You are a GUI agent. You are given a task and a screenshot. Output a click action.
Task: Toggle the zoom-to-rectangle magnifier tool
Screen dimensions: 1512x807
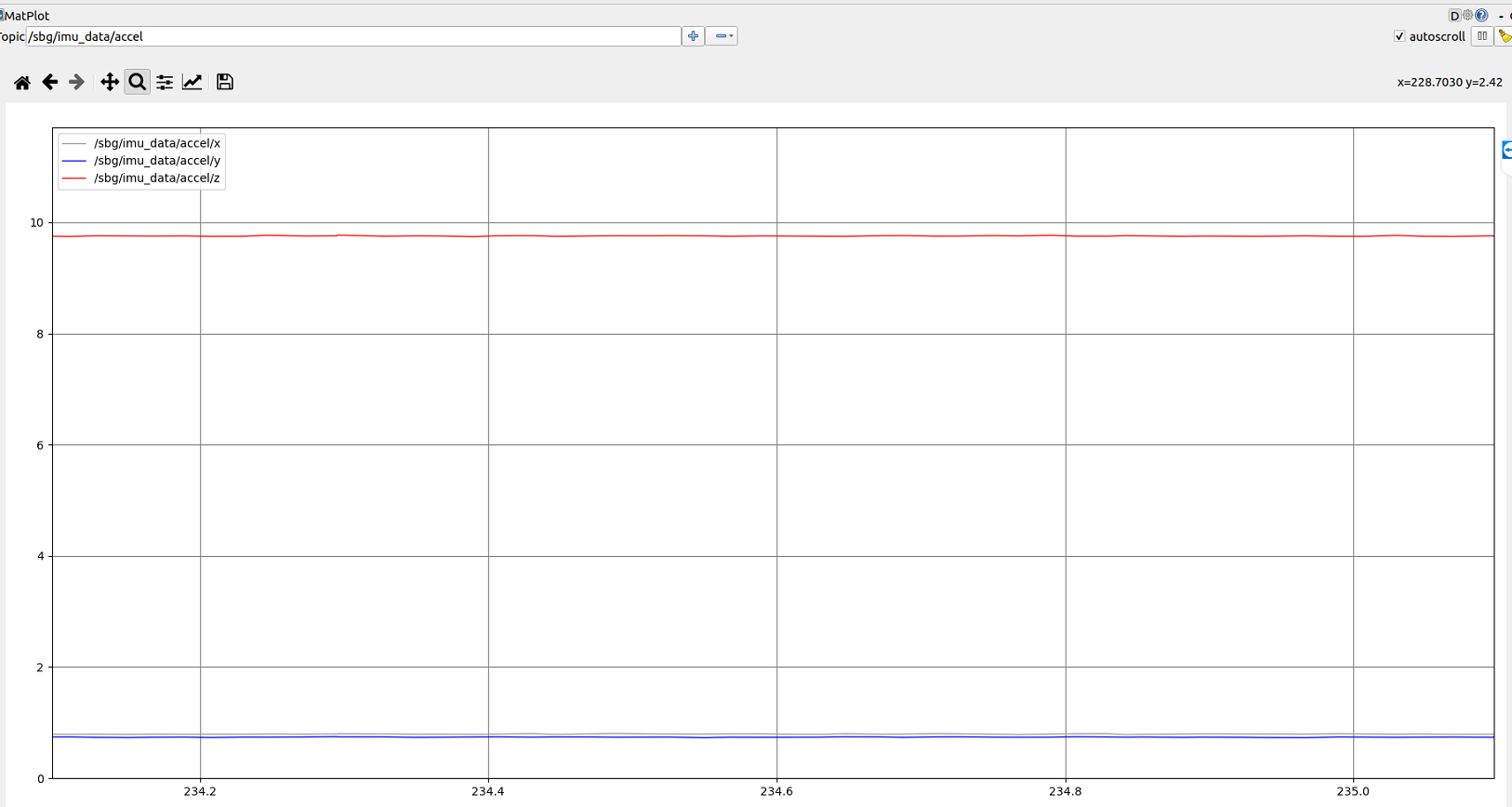137,83
